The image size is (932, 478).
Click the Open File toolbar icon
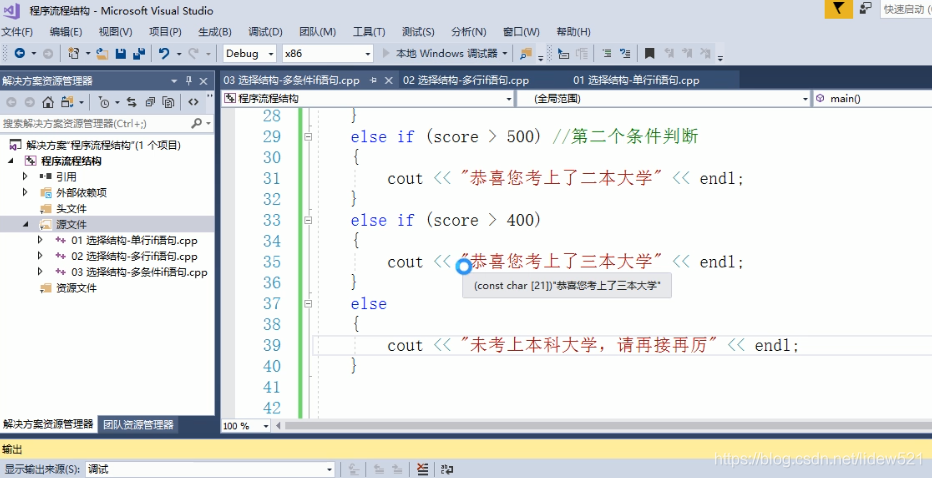tap(102, 54)
